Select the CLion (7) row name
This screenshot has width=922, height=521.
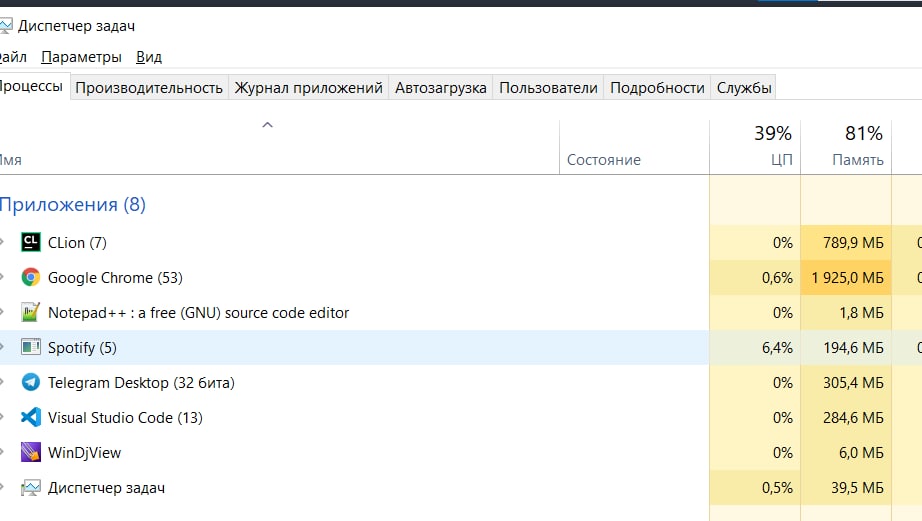[x=77, y=242]
